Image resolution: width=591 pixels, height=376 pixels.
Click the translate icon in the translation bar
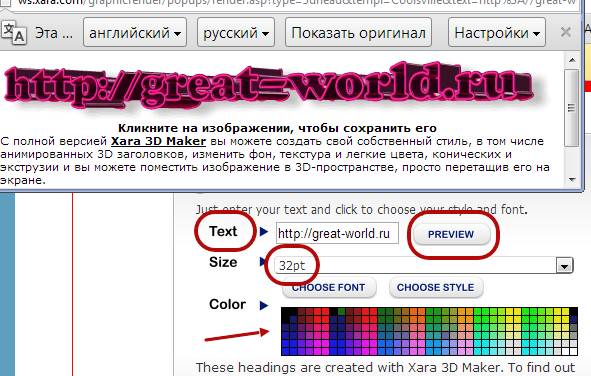pyautogui.click(x=14, y=33)
